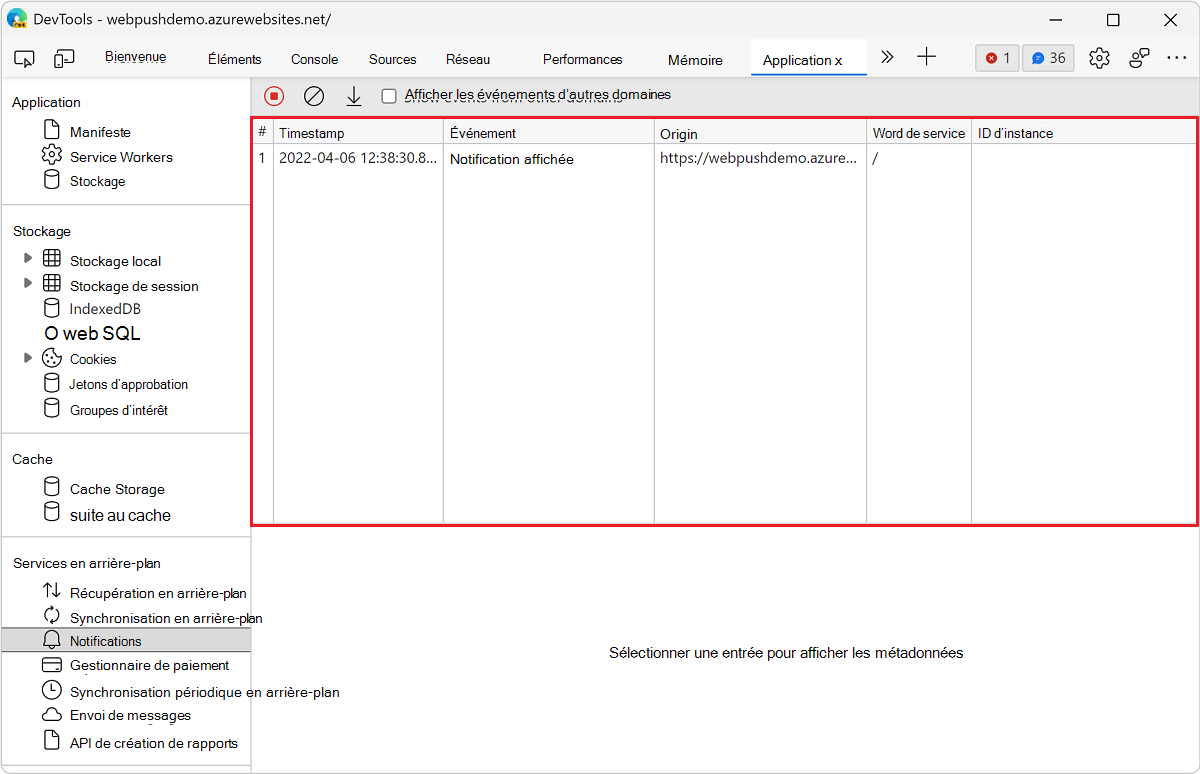The image size is (1200, 774).
Task: Select the Notifications background service
Action: click(103, 640)
